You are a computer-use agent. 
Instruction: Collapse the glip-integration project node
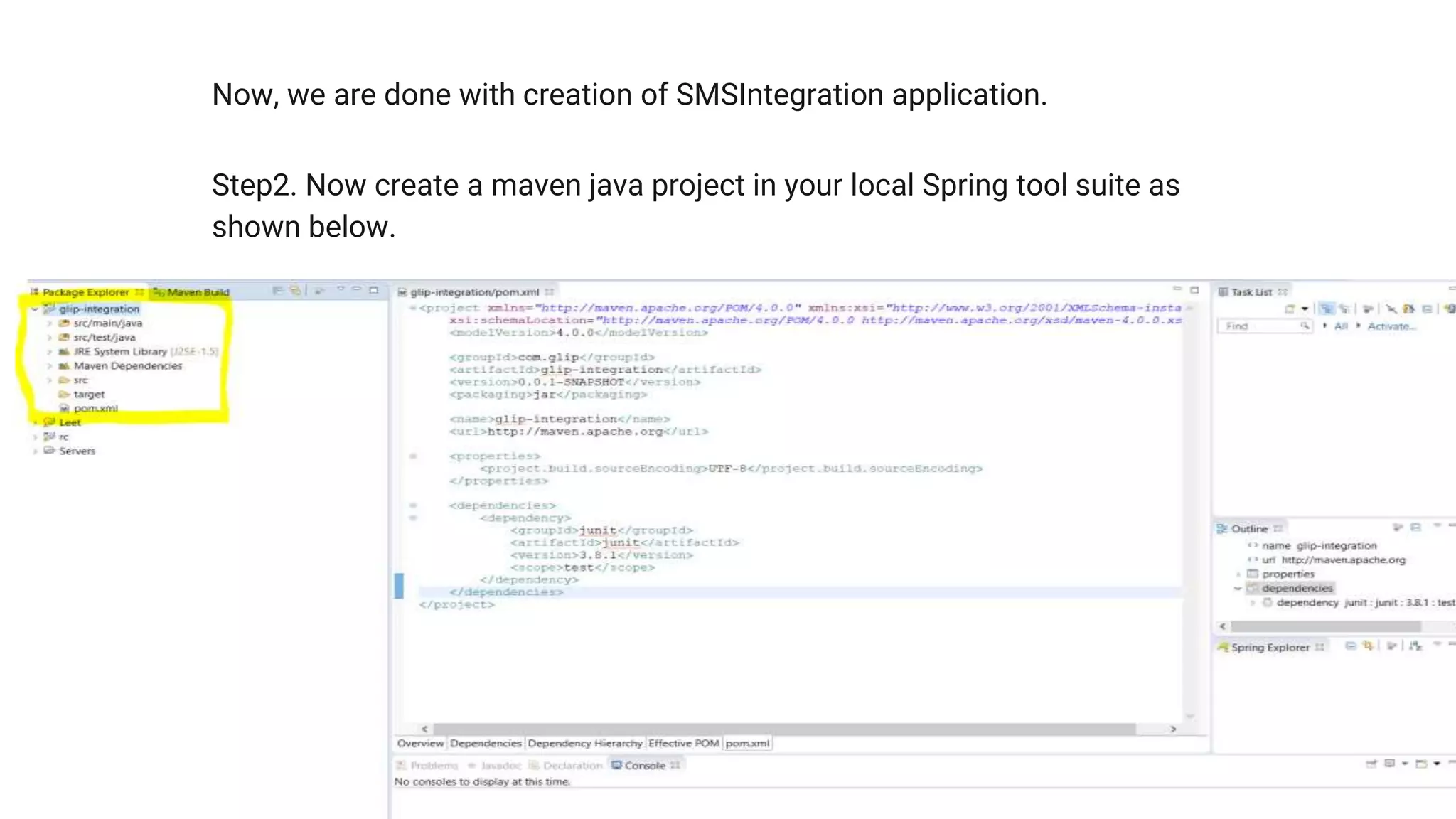[x=34, y=309]
